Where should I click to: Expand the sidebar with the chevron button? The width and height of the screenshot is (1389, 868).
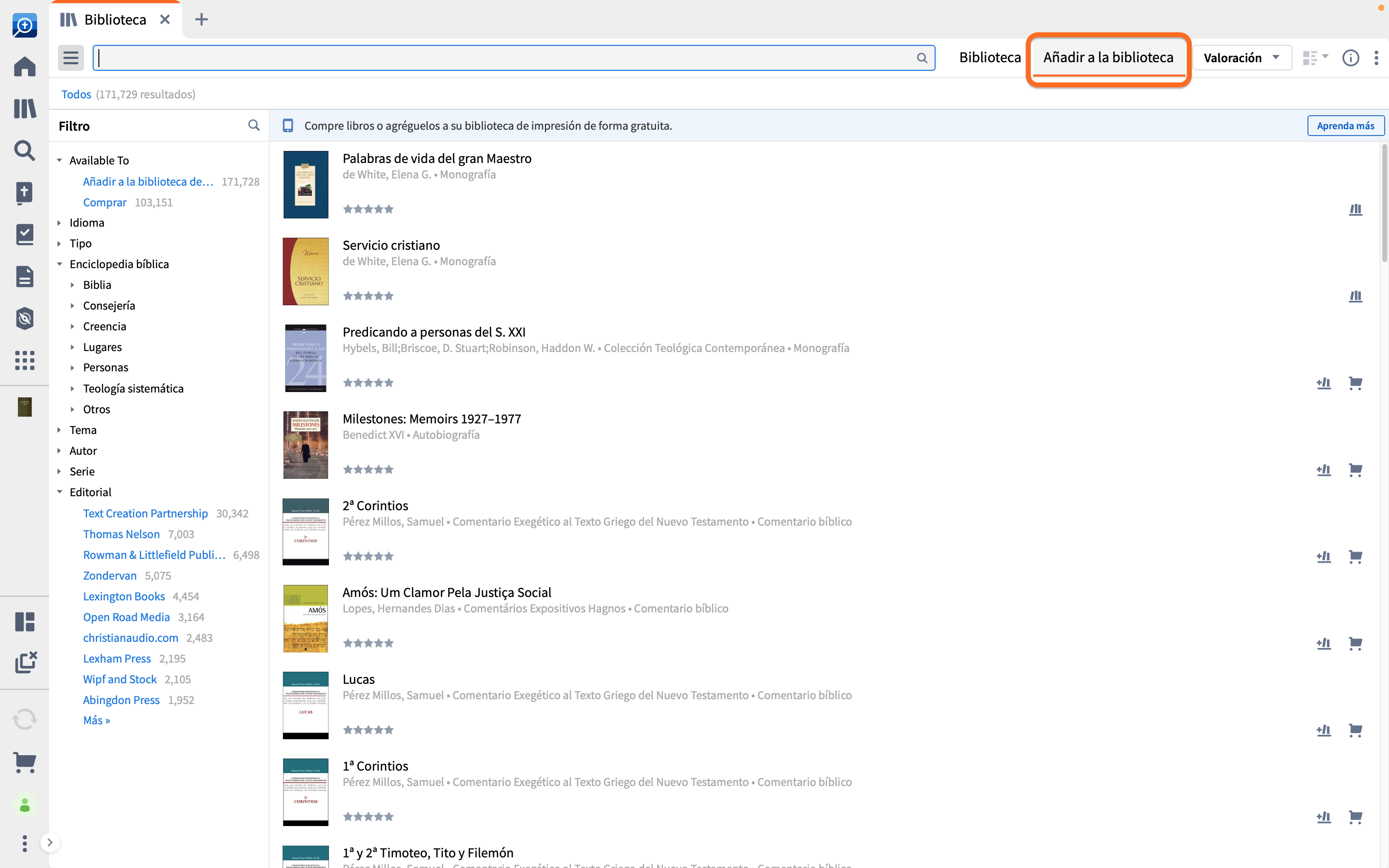pyautogui.click(x=50, y=843)
